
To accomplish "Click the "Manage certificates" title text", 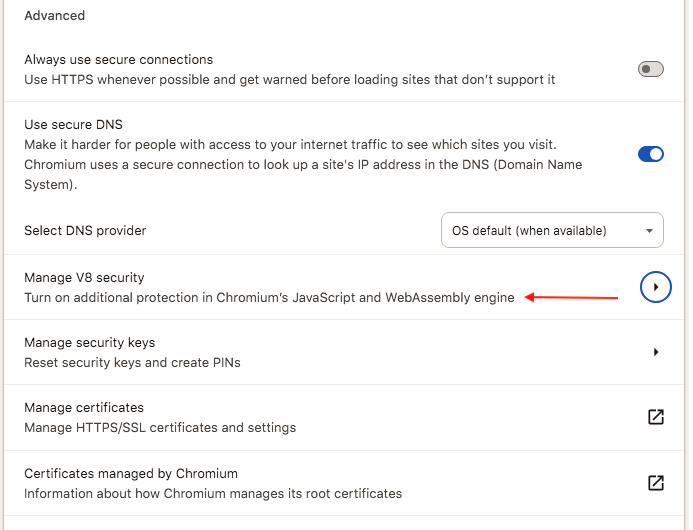I will point(84,408).
